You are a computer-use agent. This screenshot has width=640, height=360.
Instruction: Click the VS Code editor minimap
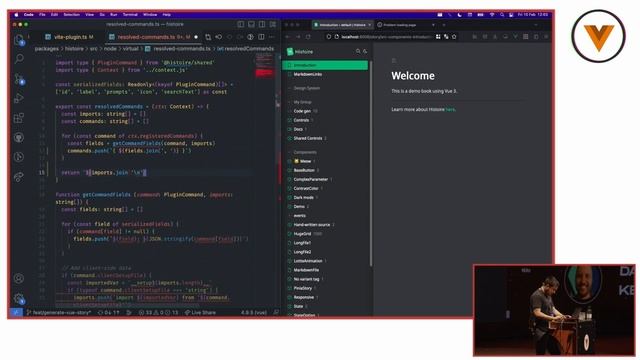264,65
